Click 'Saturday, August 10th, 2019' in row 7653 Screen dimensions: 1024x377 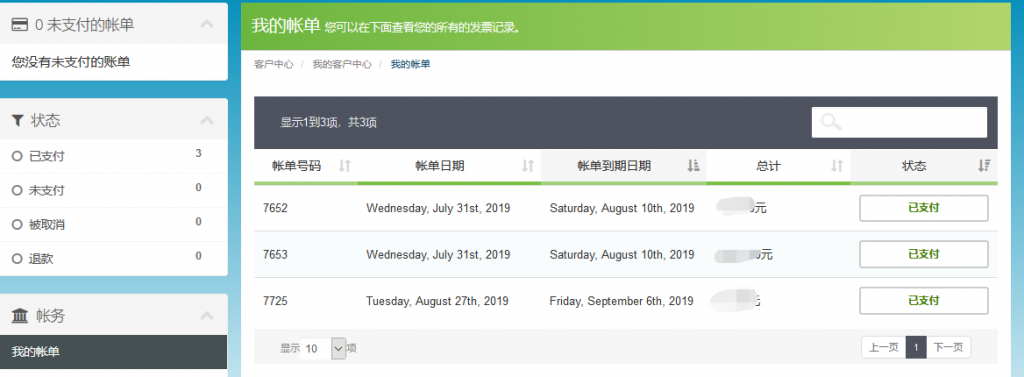pos(621,254)
